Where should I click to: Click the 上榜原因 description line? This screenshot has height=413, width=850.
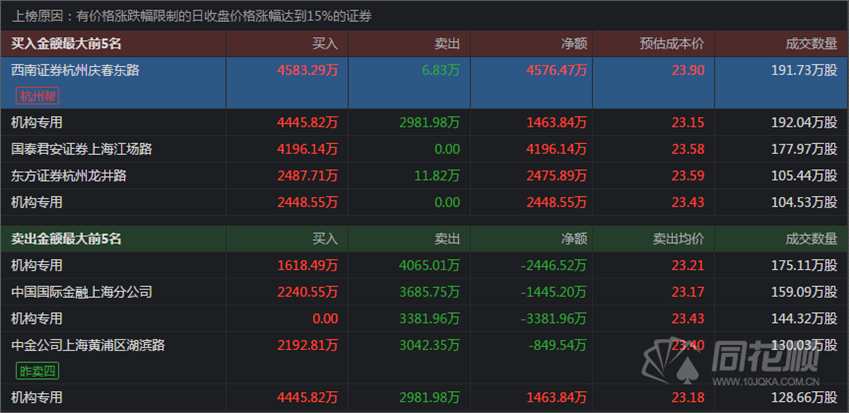(192, 16)
